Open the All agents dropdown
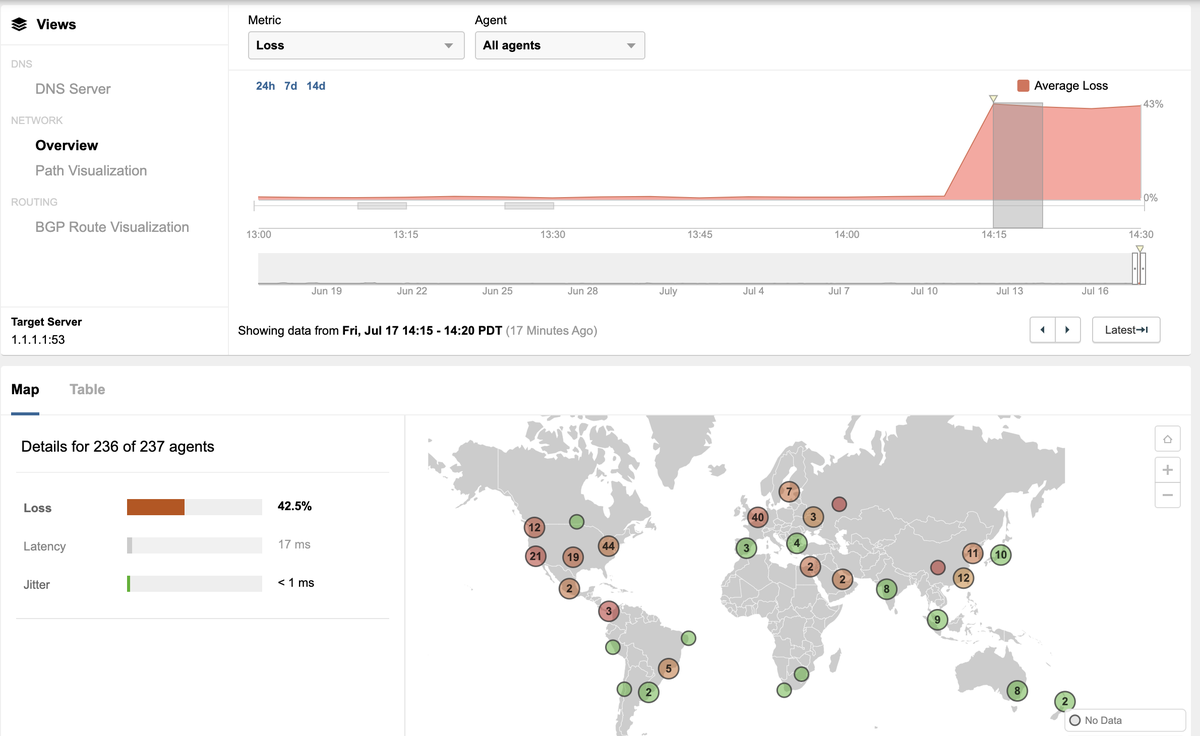The width and height of the screenshot is (1200, 736). (560, 45)
